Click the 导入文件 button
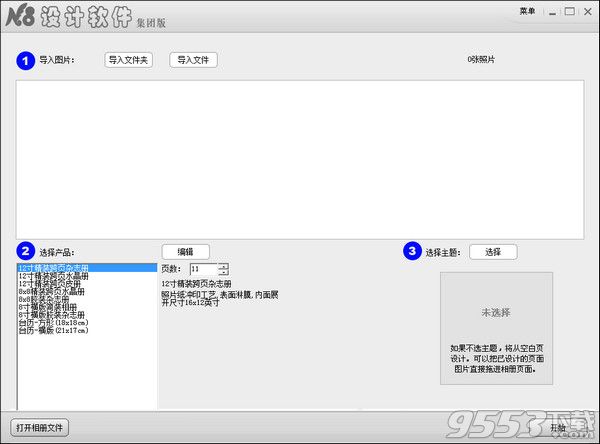600x444 pixels. (x=193, y=60)
